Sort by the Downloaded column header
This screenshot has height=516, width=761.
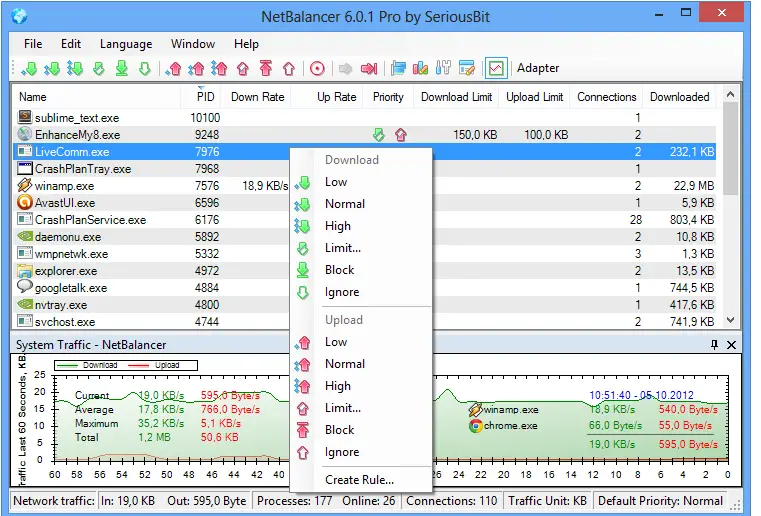679,97
